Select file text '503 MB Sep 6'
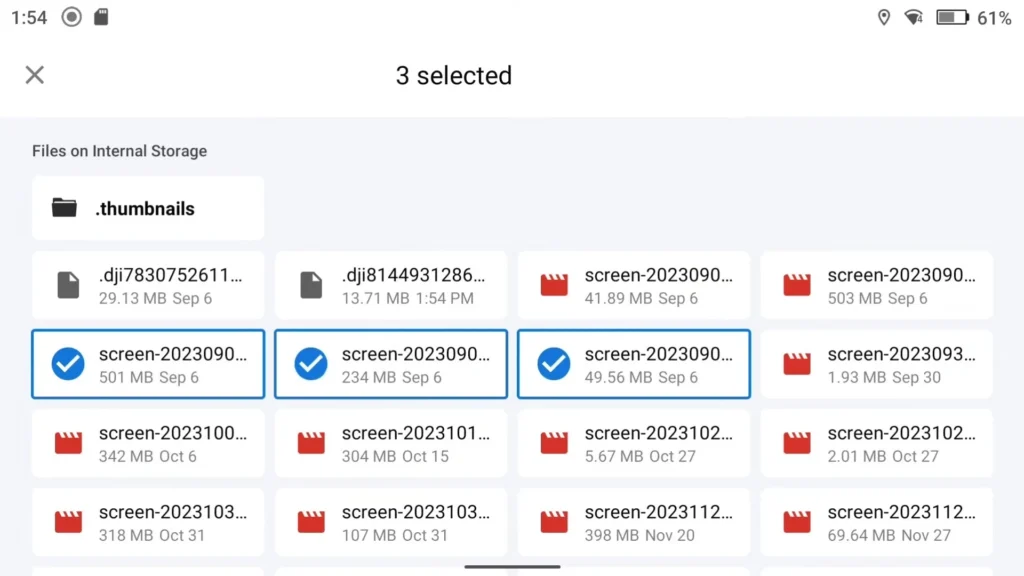Image resolution: width=1024 pixels, height=576 pixels. tap(877, 298)
